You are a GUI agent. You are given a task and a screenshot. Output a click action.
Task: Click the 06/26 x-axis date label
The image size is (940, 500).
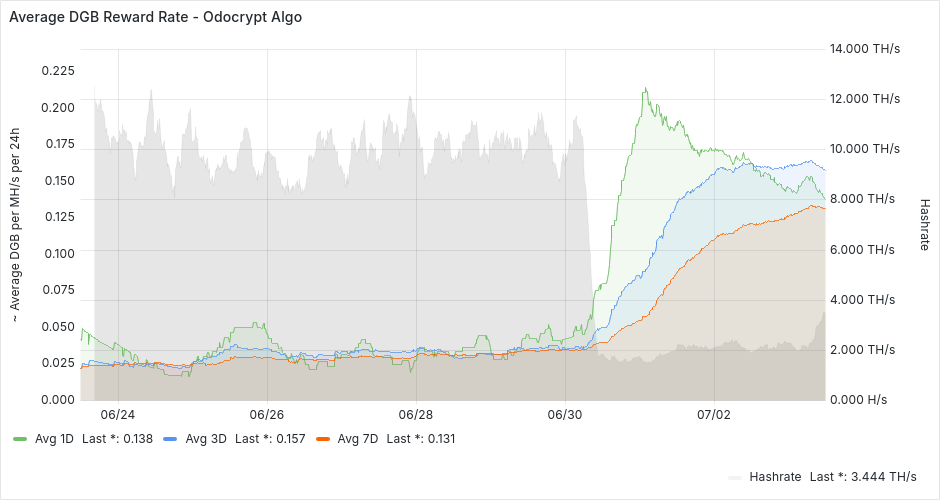[x=267, y=415]
